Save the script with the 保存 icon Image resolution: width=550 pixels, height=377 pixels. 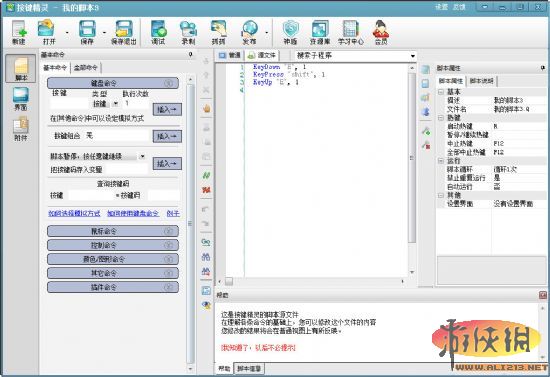coord(87,32)
